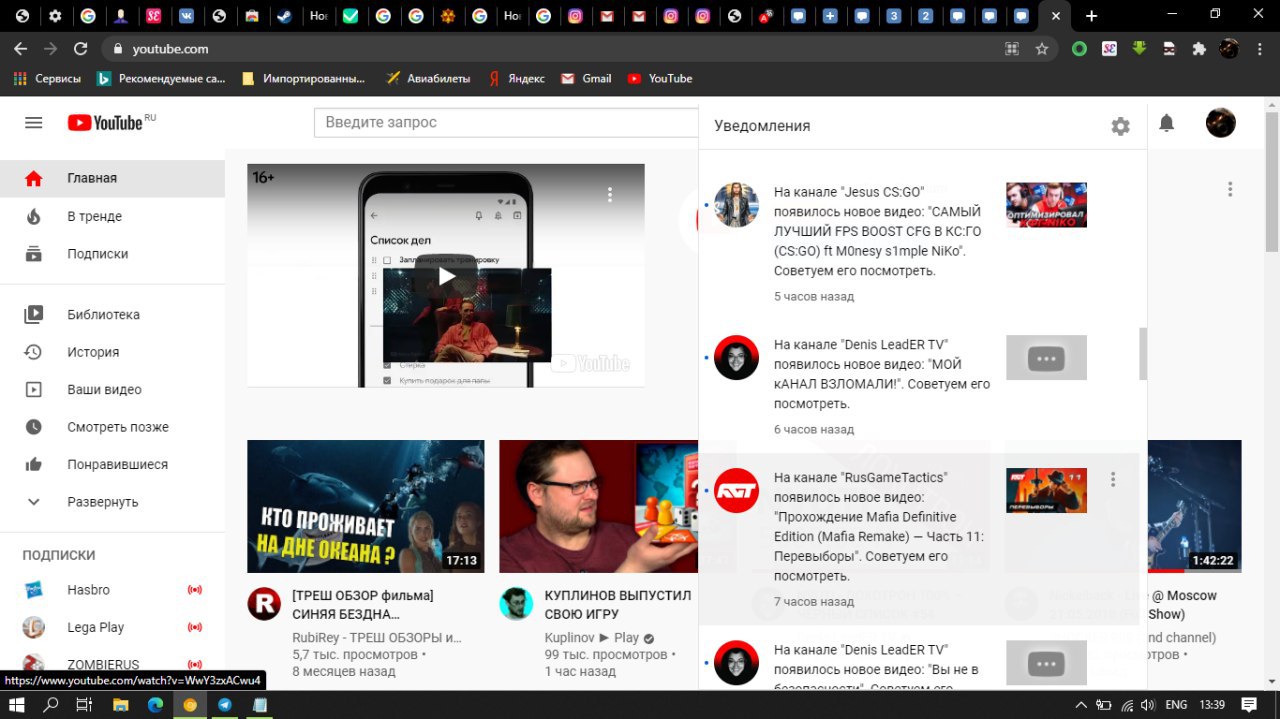Open Ваши видео in sidebar
1280x719 pixels.
pos(112,390)
